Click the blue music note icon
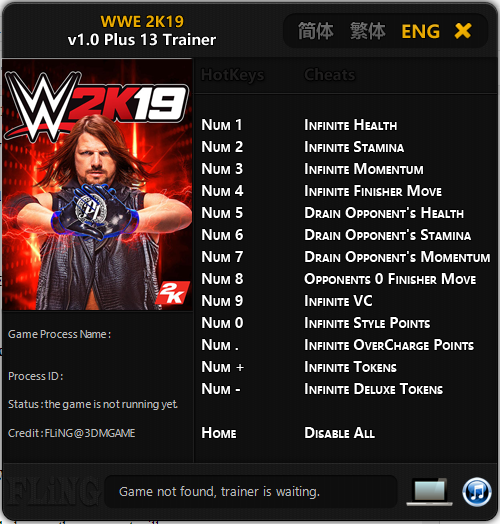 coord(477,492)
